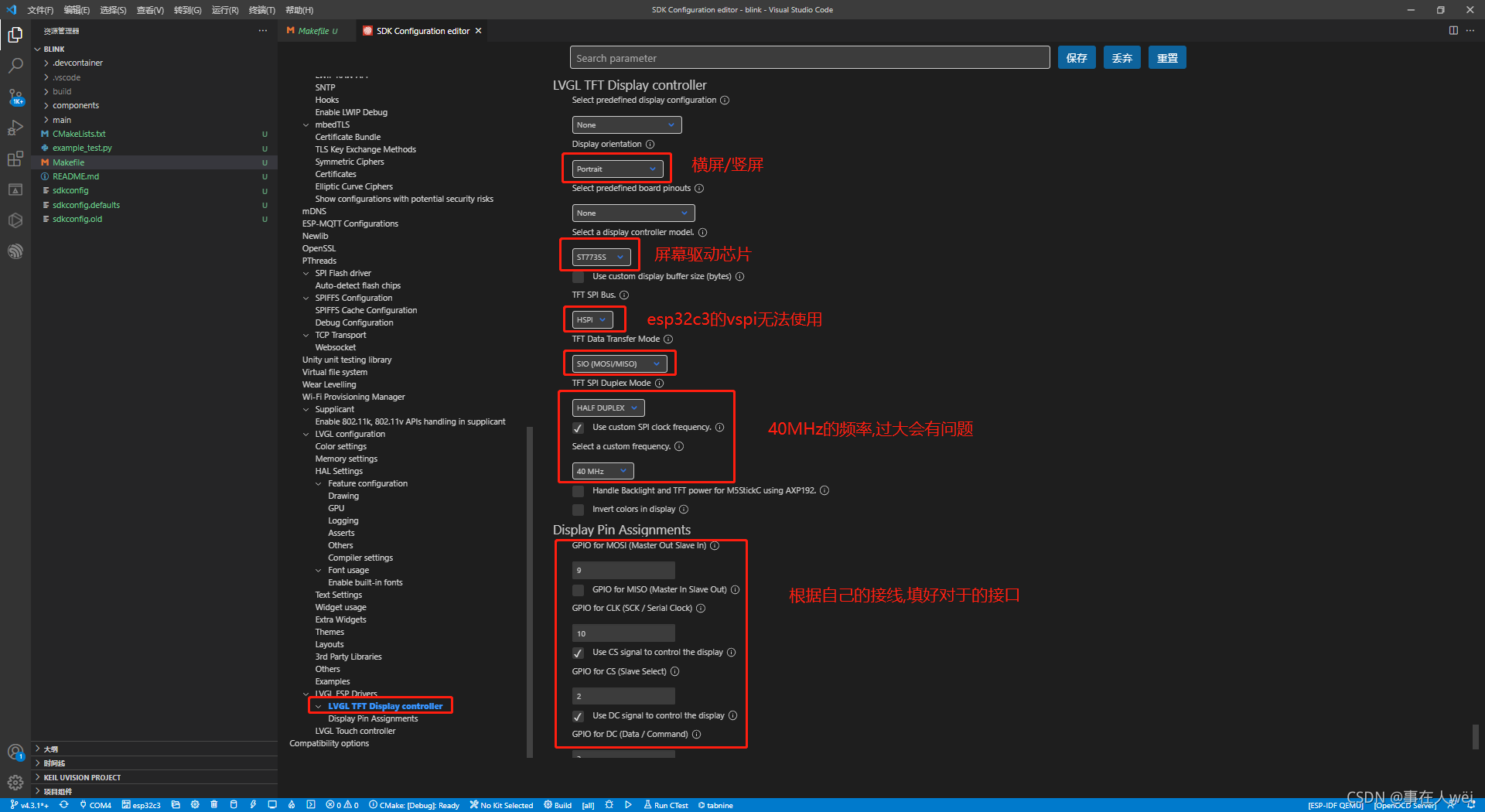This screenshot has width=1485, height=812.
Task: Collapse the mbedTLS tree node
Action: (x=306, y=125)
